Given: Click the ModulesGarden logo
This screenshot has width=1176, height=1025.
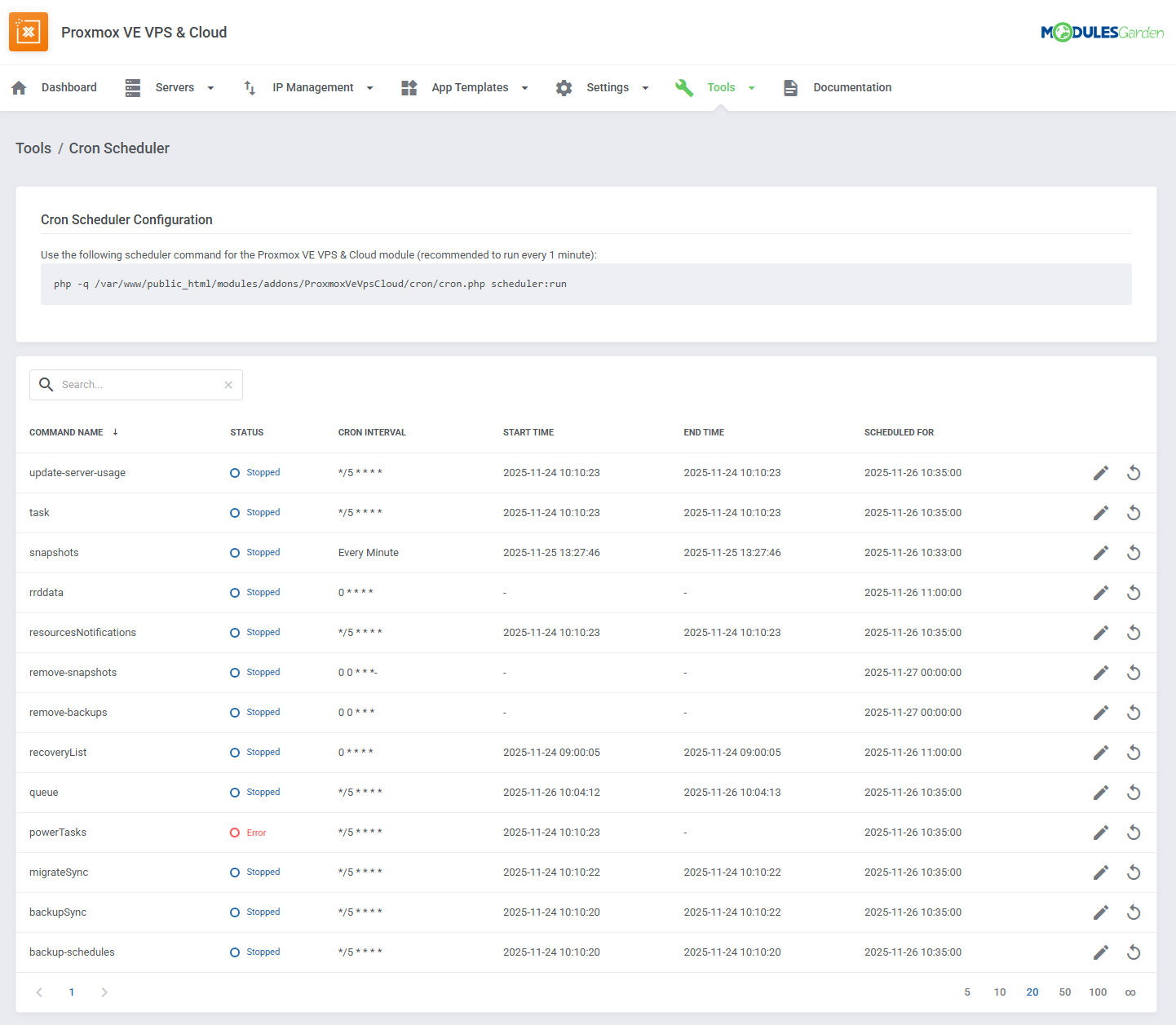Looking at the screenshot, I should pos(1103,32).
